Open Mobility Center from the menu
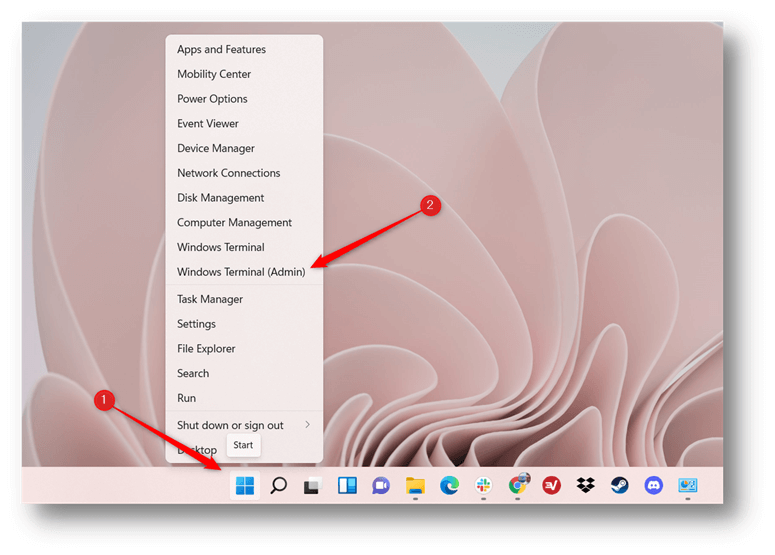This screenshot has width=775, height=555. point(244,74)
